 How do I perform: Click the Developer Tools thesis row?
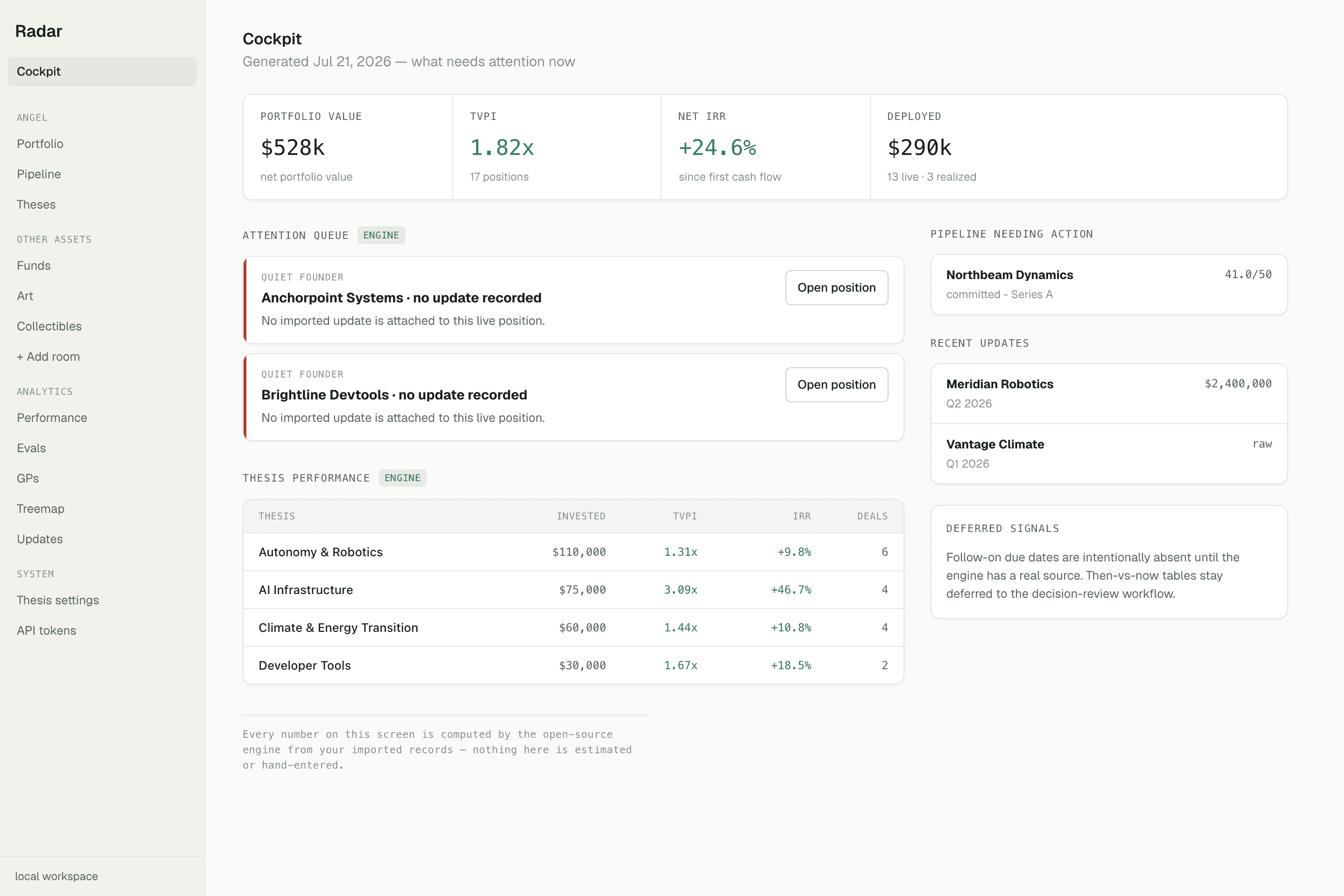573,665
